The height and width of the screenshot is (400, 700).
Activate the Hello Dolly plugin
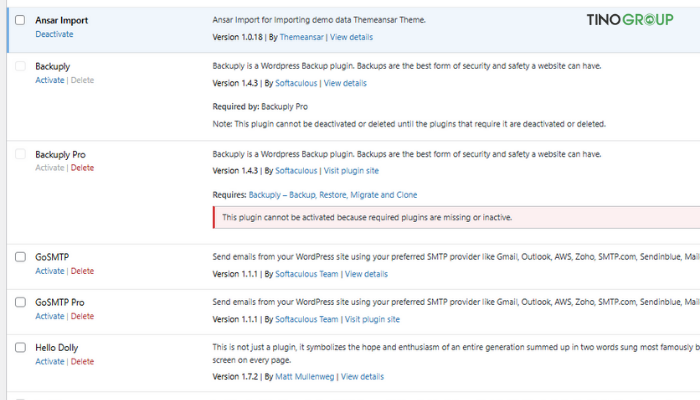[50, 362]
